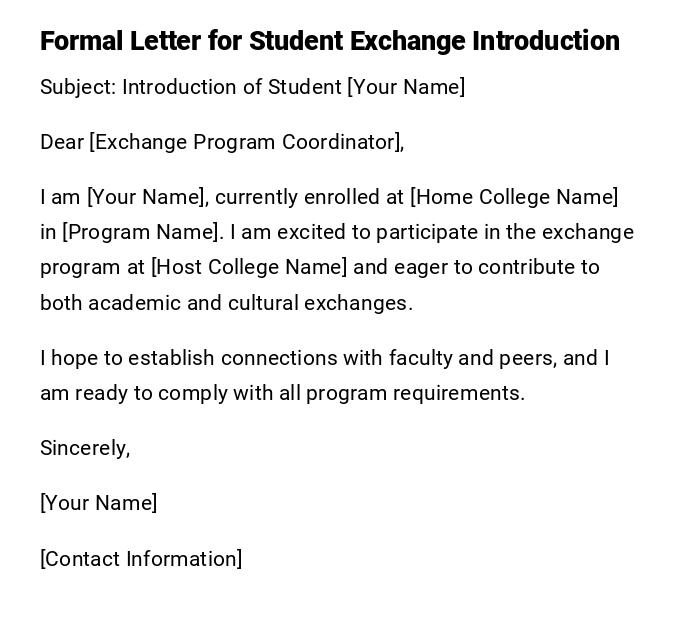Click the word "Subject:" in the subject line
This screenshot has height=621, width=700.
[78, 87]
